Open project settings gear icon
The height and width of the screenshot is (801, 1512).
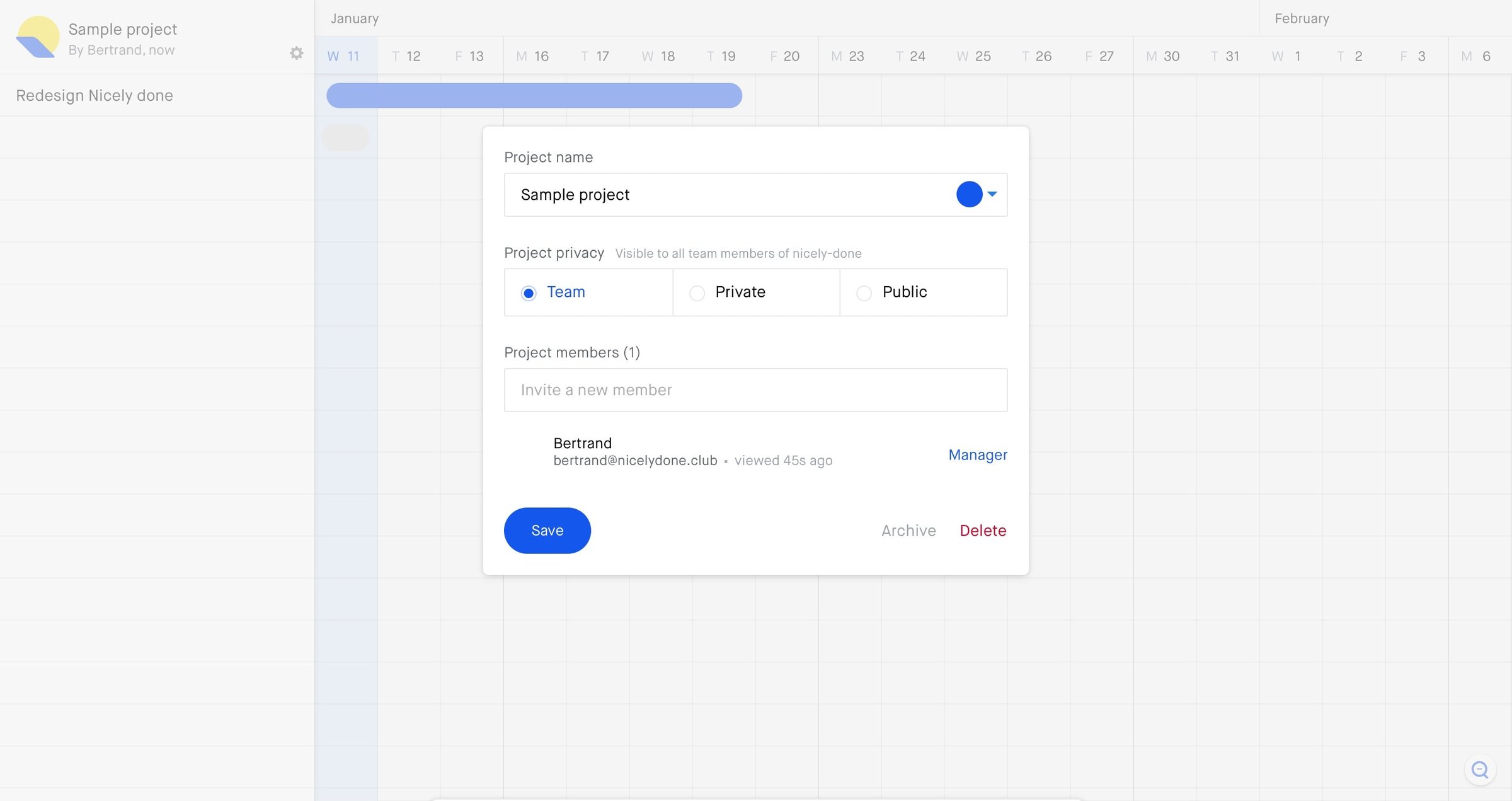pos(296,53)
